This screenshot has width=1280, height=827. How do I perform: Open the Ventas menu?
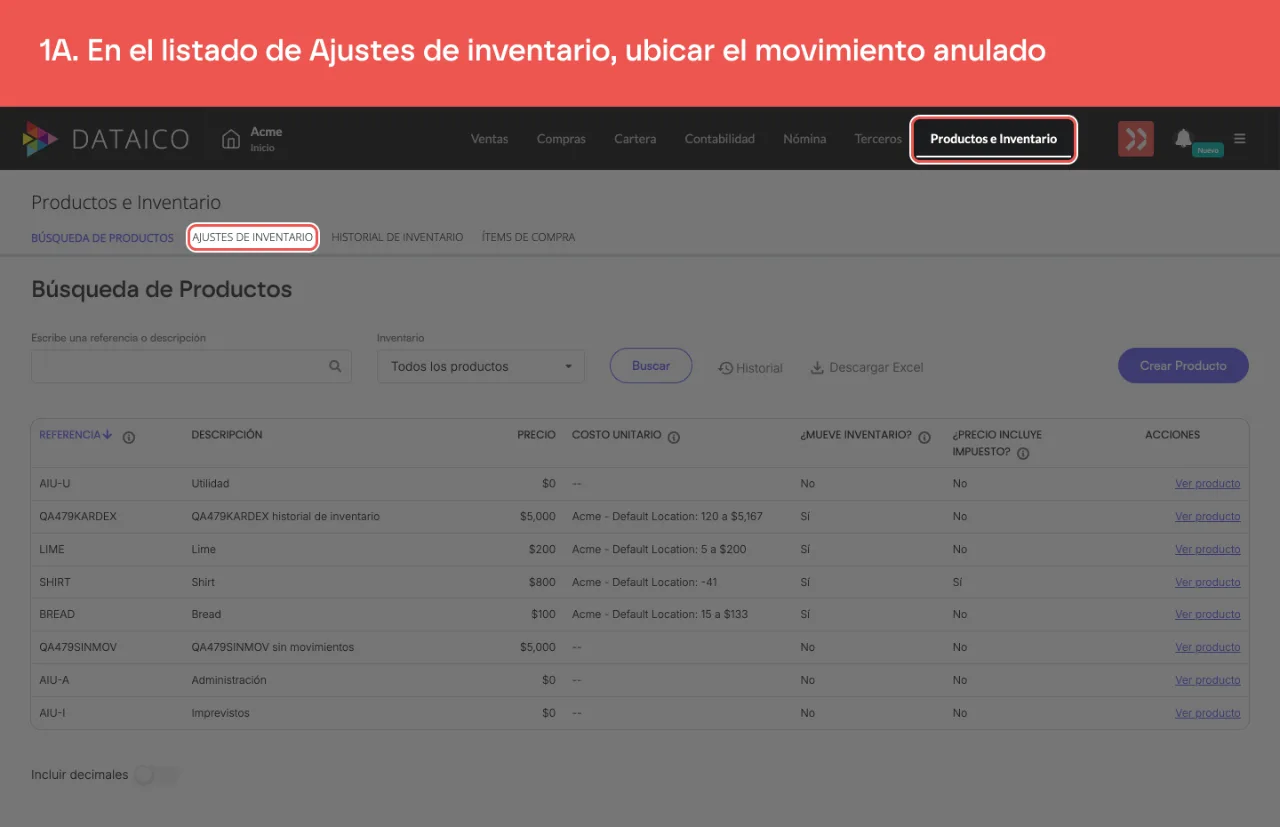(490, 139)
